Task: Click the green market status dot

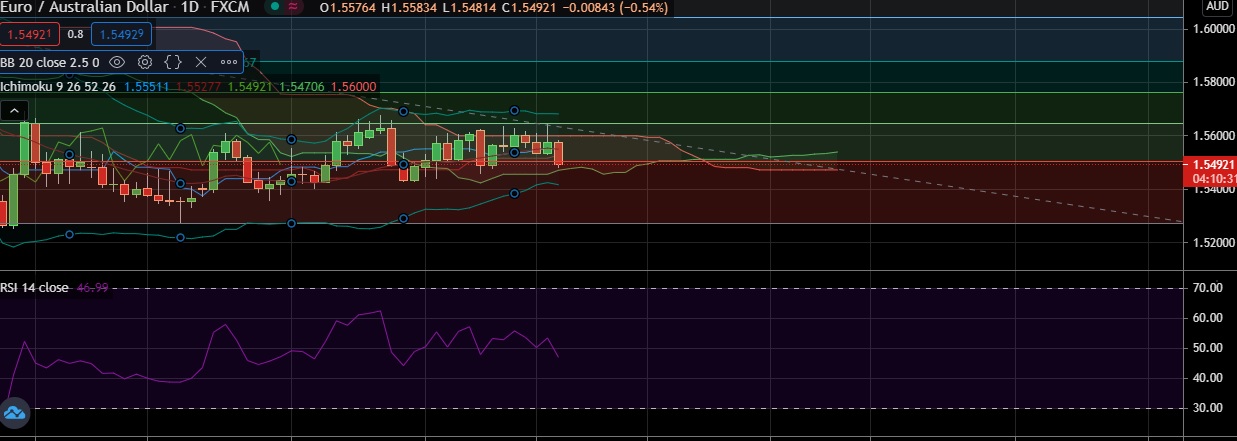Action: click(273, 7)
